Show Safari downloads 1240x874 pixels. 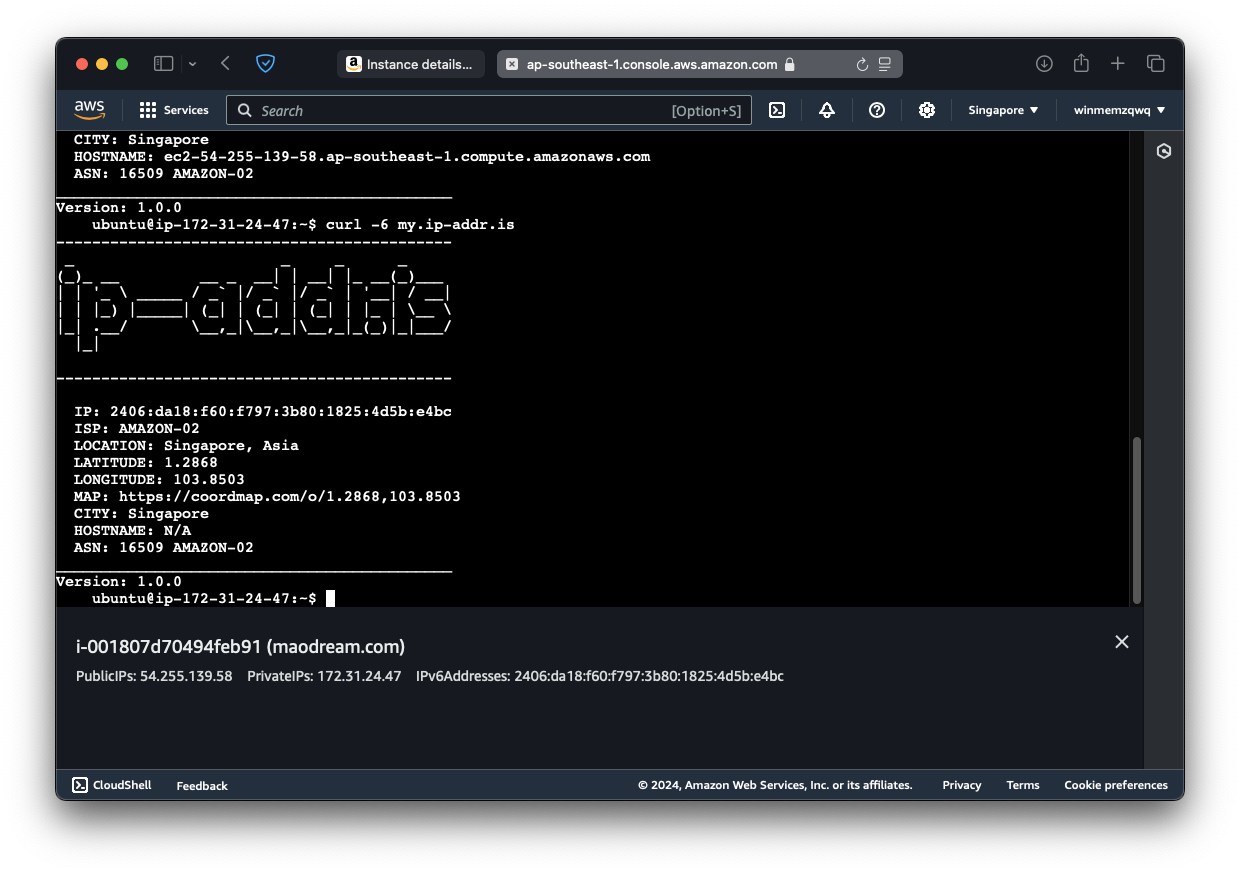1044,64
